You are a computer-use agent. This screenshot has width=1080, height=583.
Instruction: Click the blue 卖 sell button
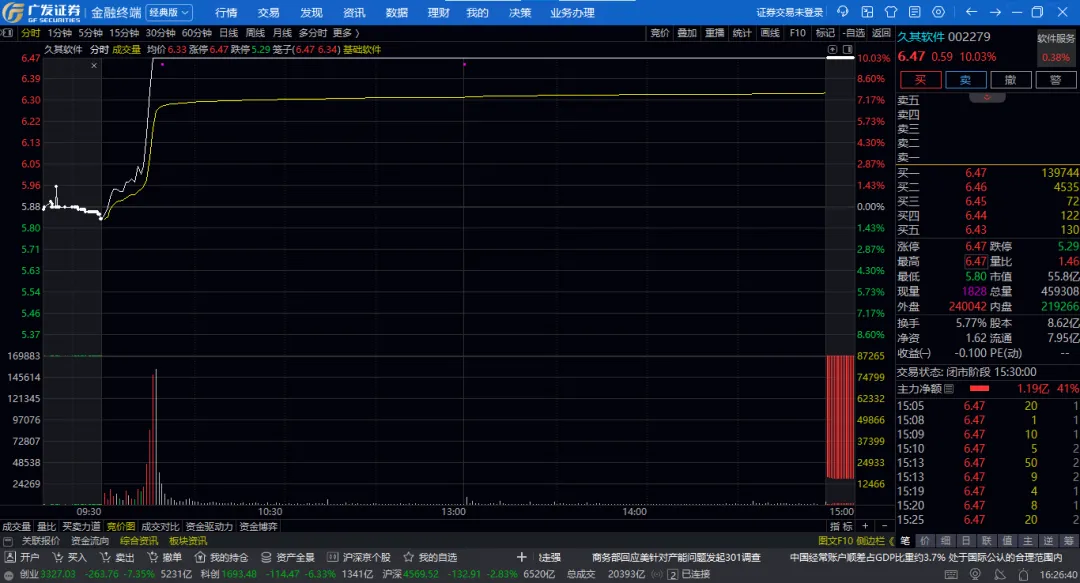click(966, 80)
